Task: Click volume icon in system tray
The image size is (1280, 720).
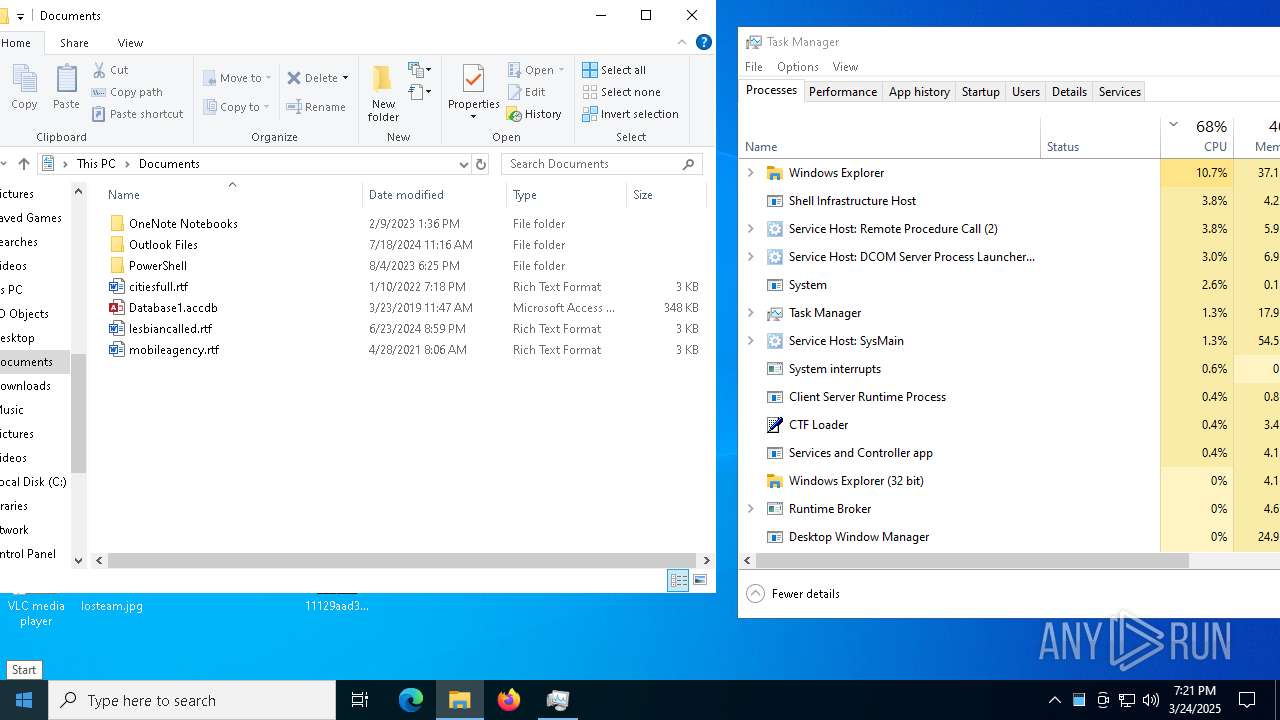Action: point(1151,700)
